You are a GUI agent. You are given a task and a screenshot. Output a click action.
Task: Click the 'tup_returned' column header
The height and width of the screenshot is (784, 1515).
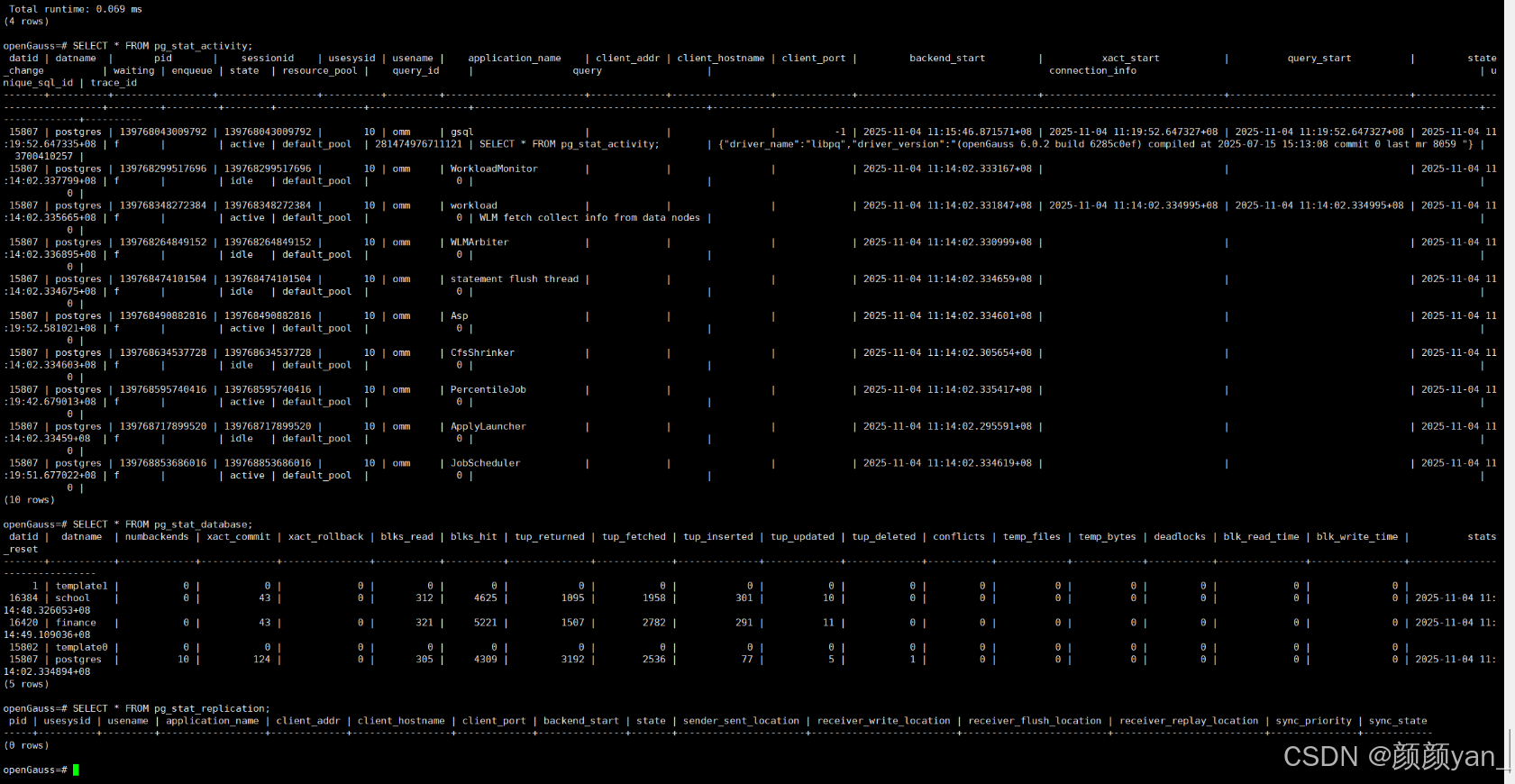pos(550,537)
